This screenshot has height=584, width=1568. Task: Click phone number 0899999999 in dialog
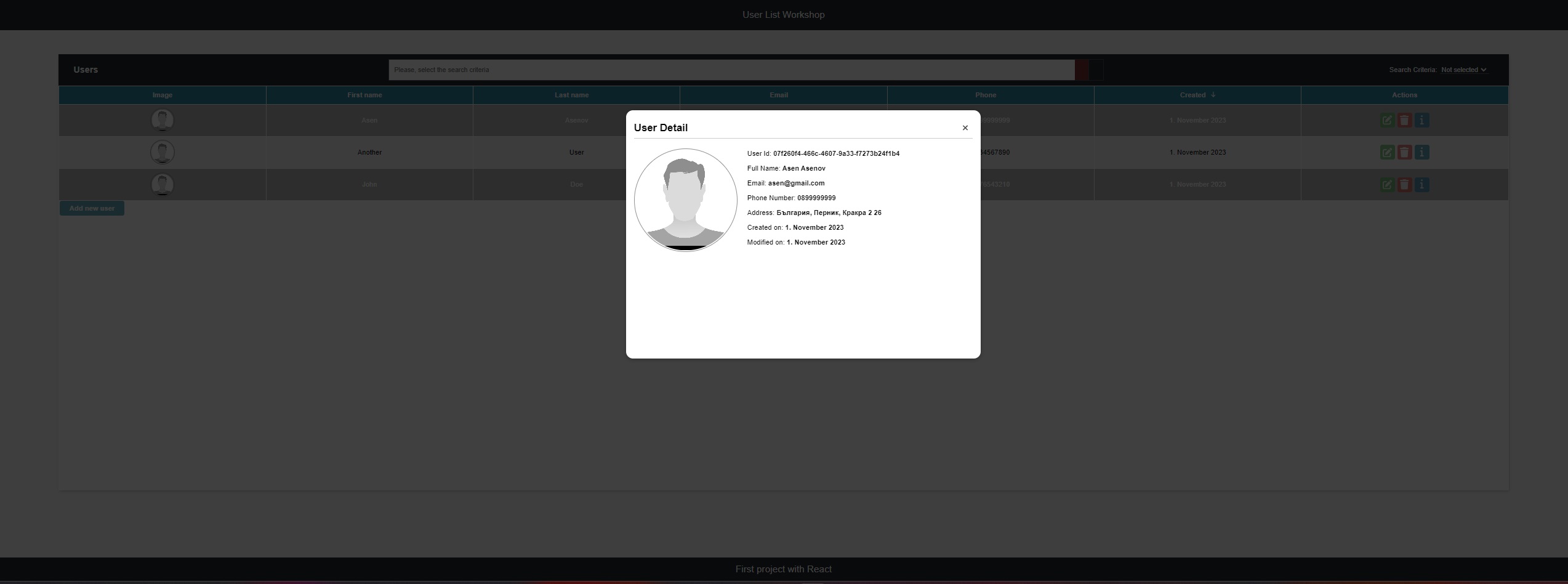[x=816, y=198]
